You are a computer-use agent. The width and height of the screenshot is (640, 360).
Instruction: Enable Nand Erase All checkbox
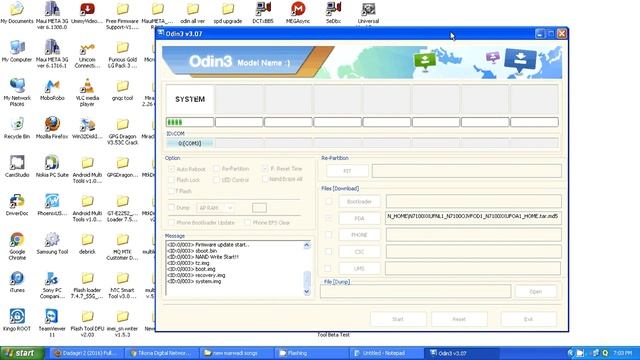coord(265,179)
